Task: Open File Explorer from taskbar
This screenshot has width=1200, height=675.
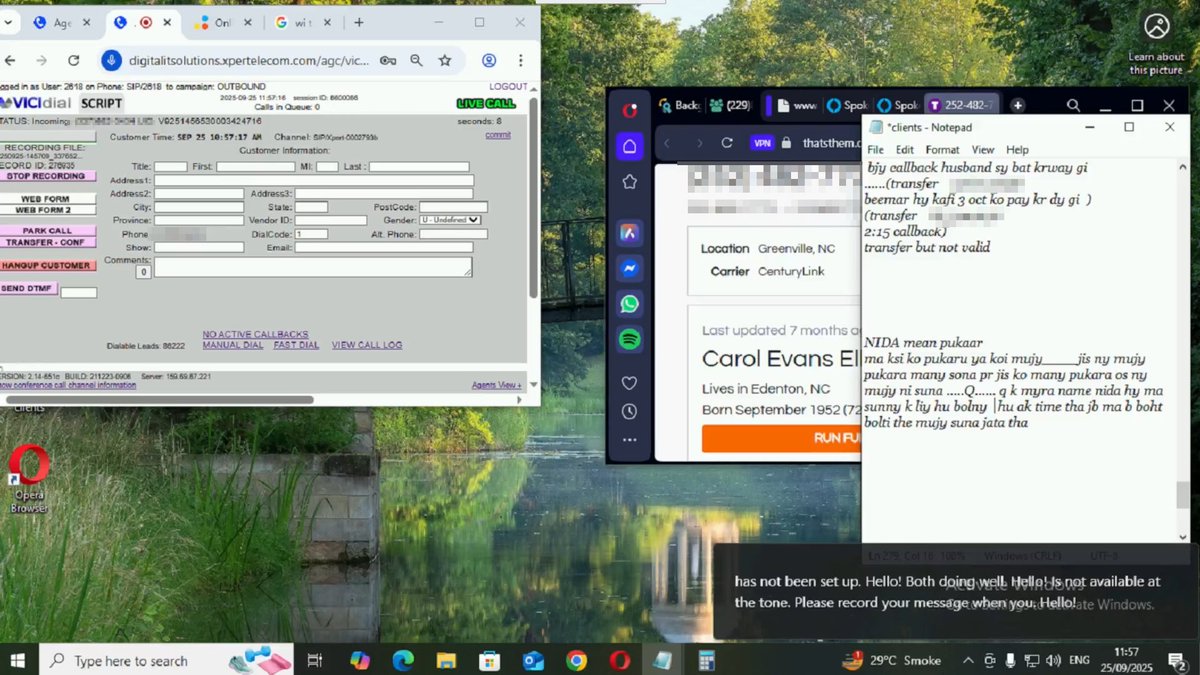Action: click(x=446, y=660)
